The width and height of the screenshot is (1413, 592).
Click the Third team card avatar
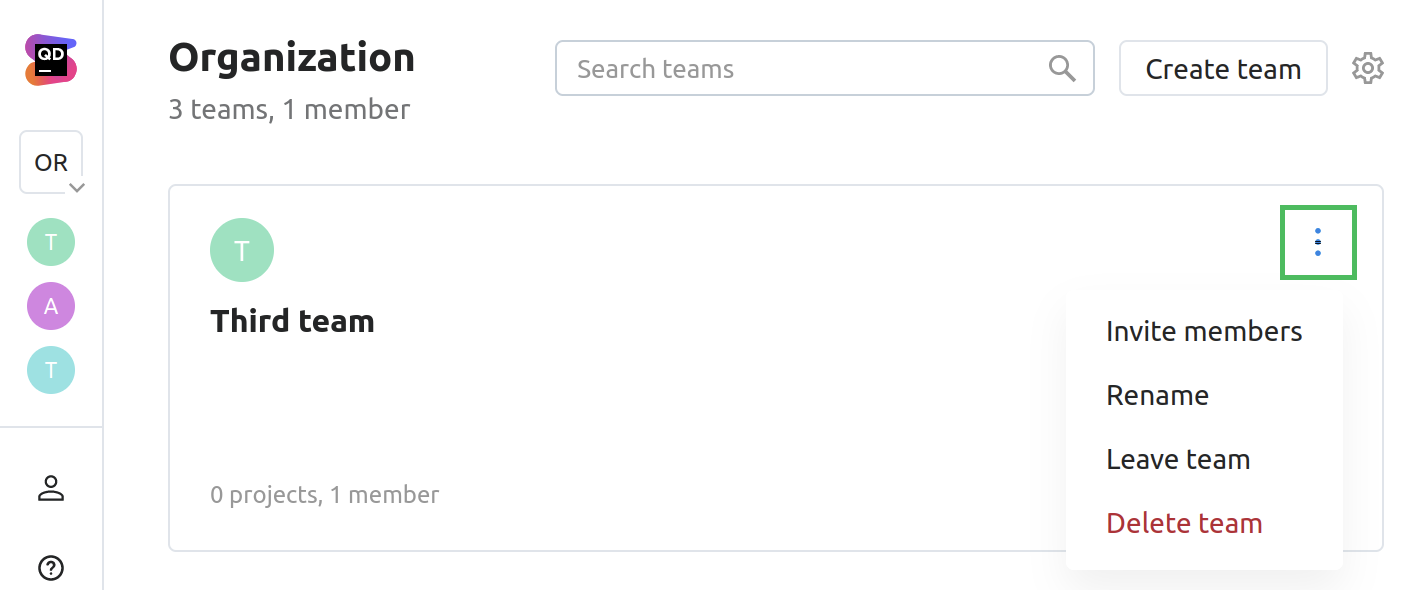pos(242,250)
